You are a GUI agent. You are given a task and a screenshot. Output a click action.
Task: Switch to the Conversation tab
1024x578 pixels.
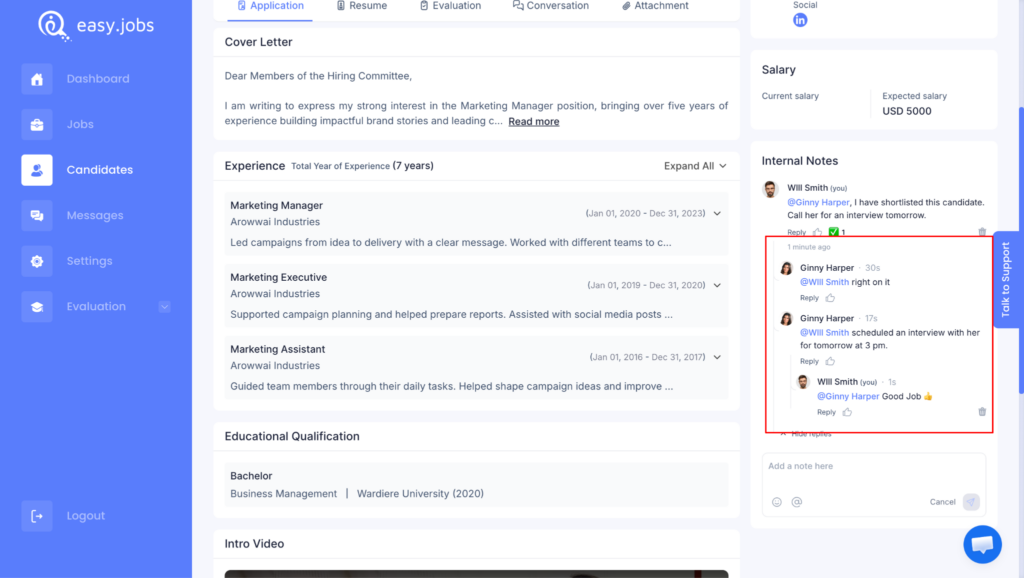click(x=551, y=6)
